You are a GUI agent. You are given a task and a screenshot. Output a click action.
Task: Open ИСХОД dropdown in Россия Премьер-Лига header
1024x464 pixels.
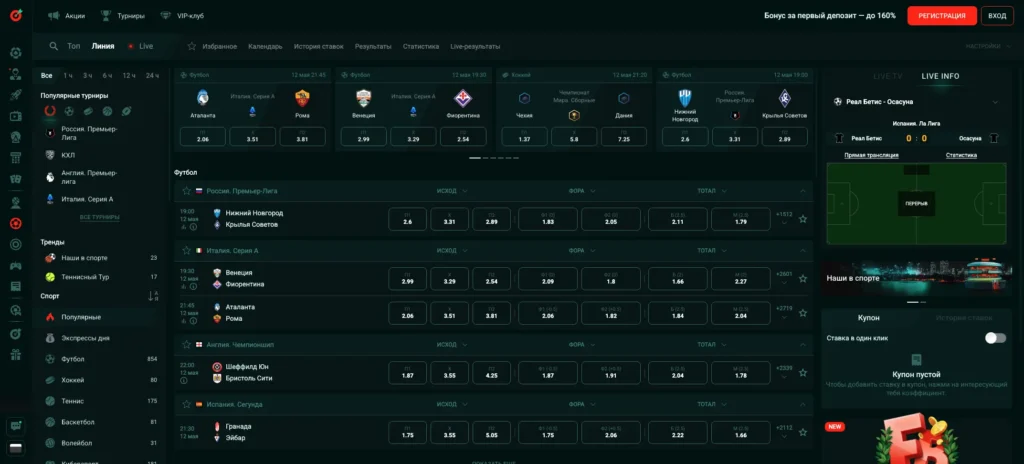coord(452,190)
